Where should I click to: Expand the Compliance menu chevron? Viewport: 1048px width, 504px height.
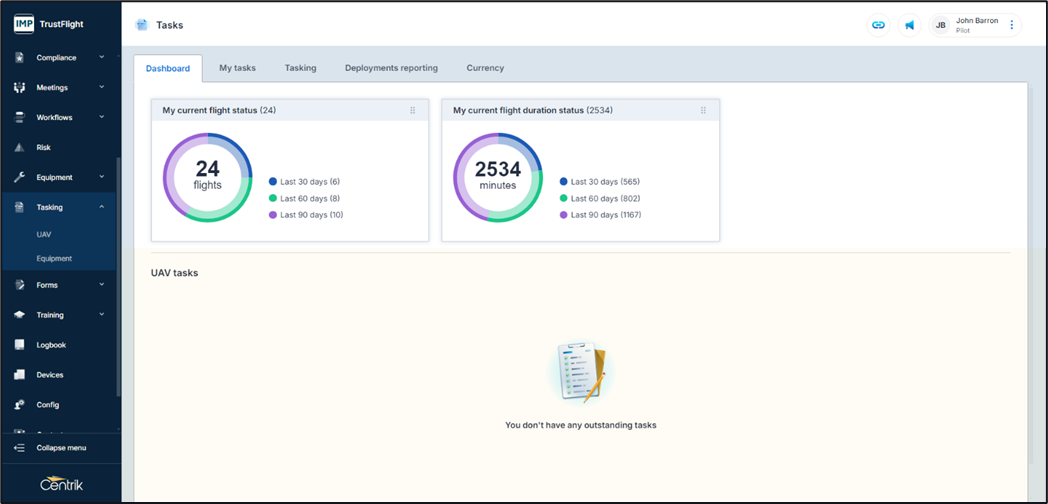click(x=102, y=57)
